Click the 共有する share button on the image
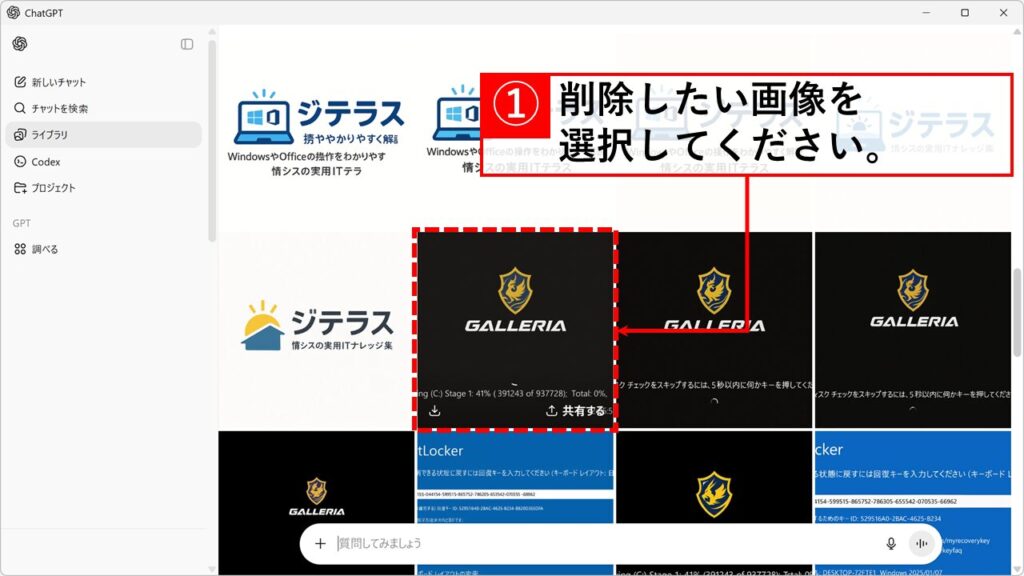This screenshot has width=1024, height=576. point(575,411)
